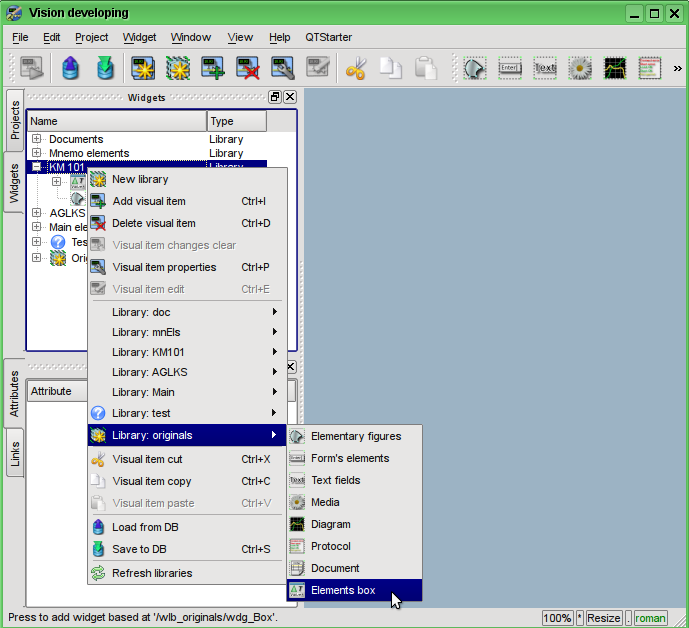Click the 100% zoom indicator in status bar
689x628 pixels.
tap(557, 618)
